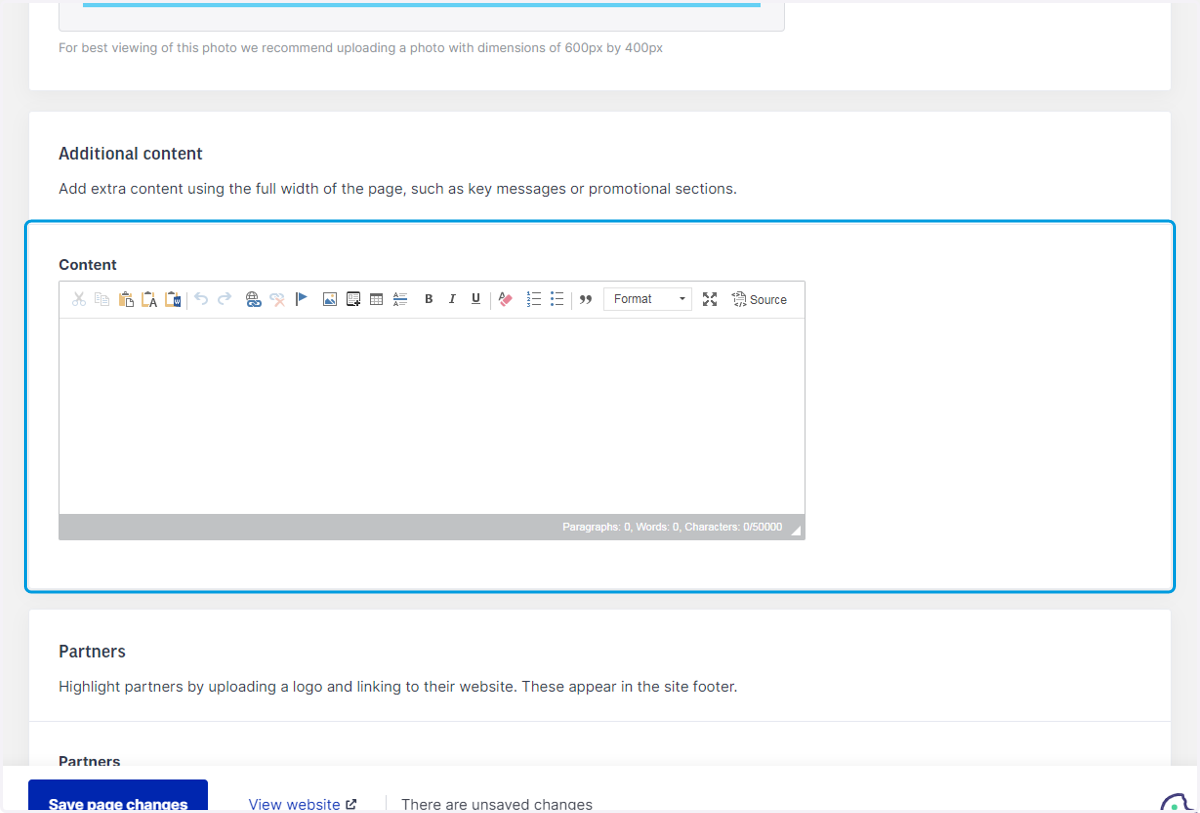
Task: Click Save page changes button
Action: pos(118,796)
